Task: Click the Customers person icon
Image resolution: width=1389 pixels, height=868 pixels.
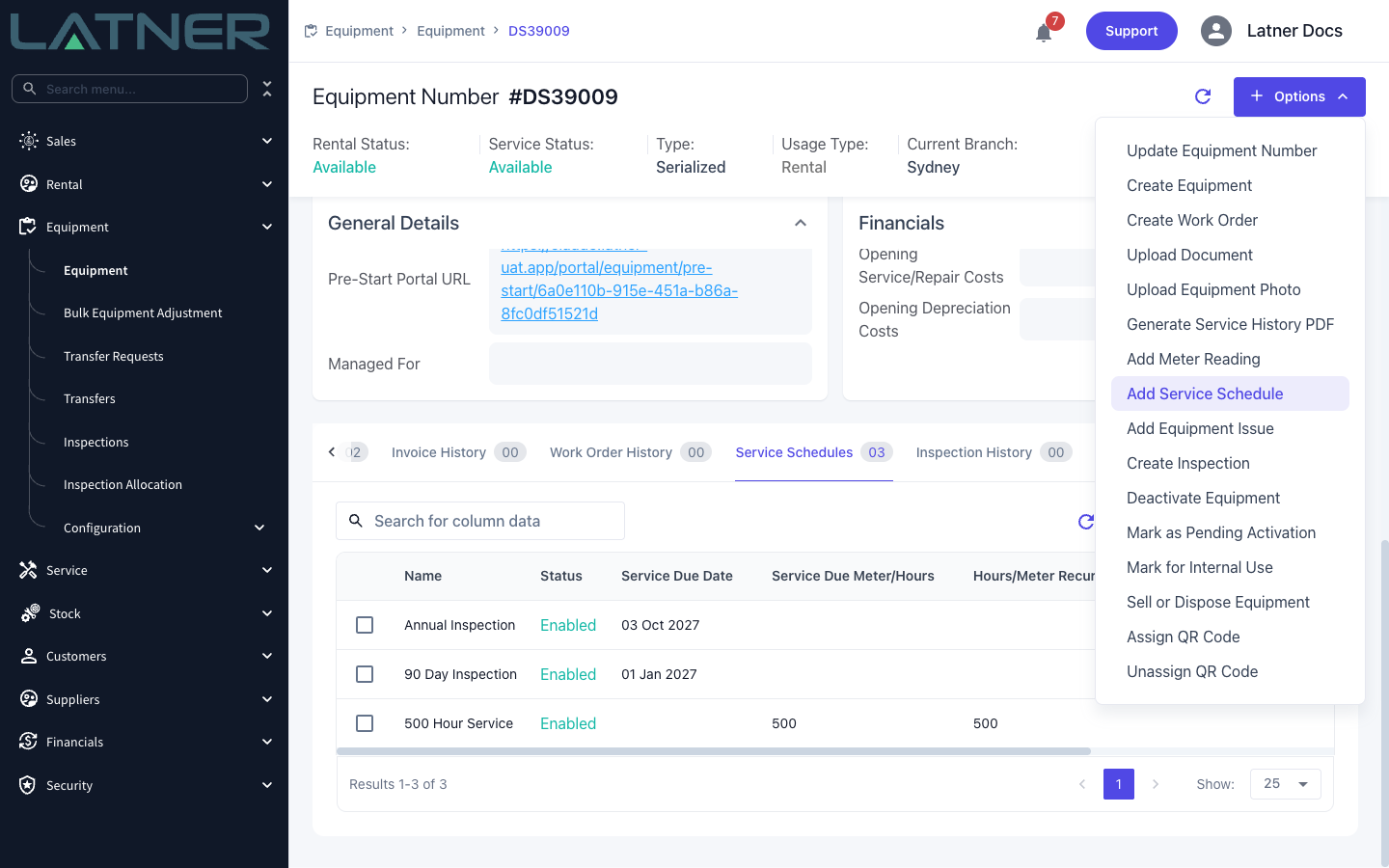Action: (28, 656)
